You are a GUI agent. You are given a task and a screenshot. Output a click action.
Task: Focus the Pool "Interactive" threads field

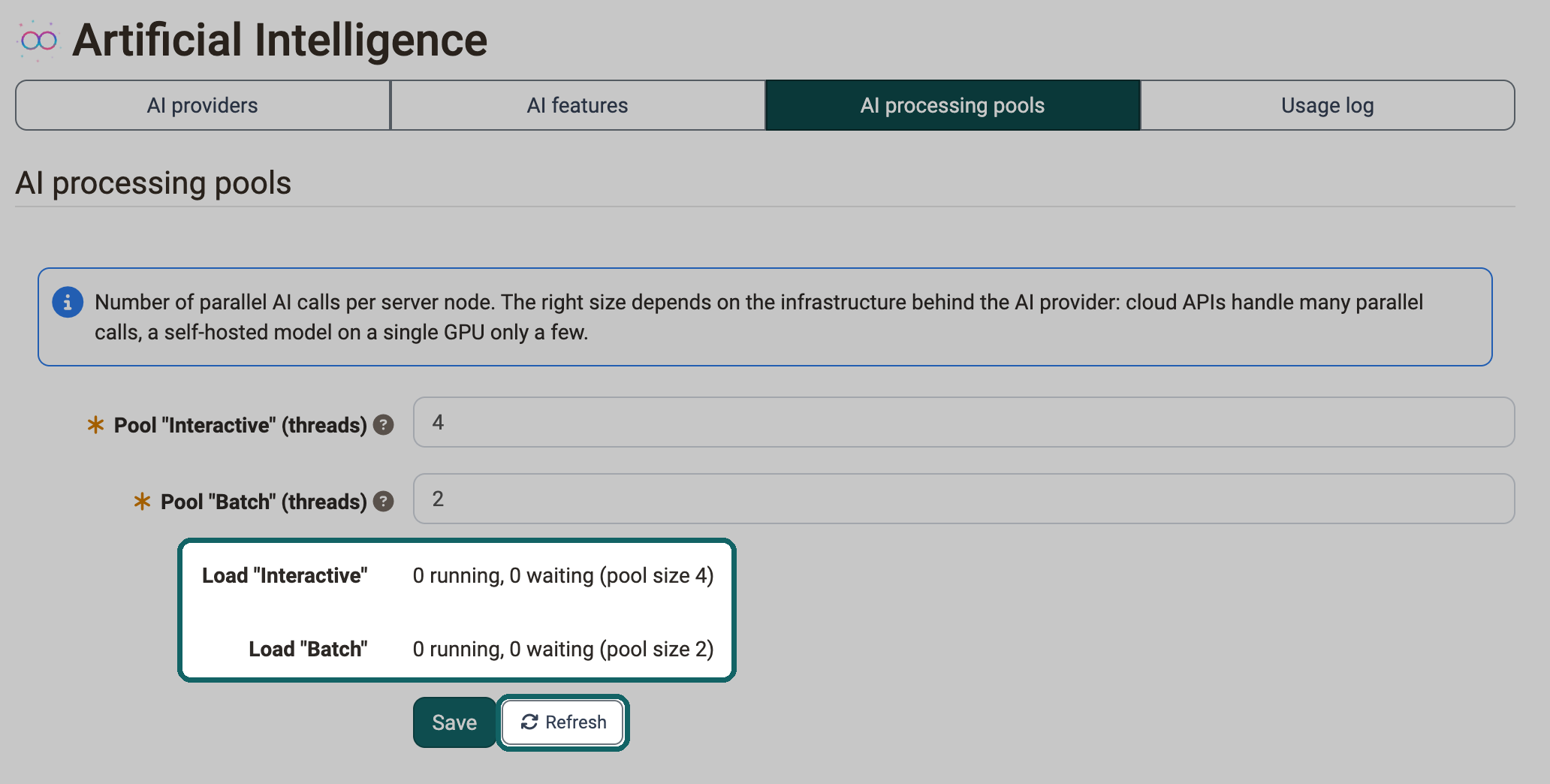963,422
